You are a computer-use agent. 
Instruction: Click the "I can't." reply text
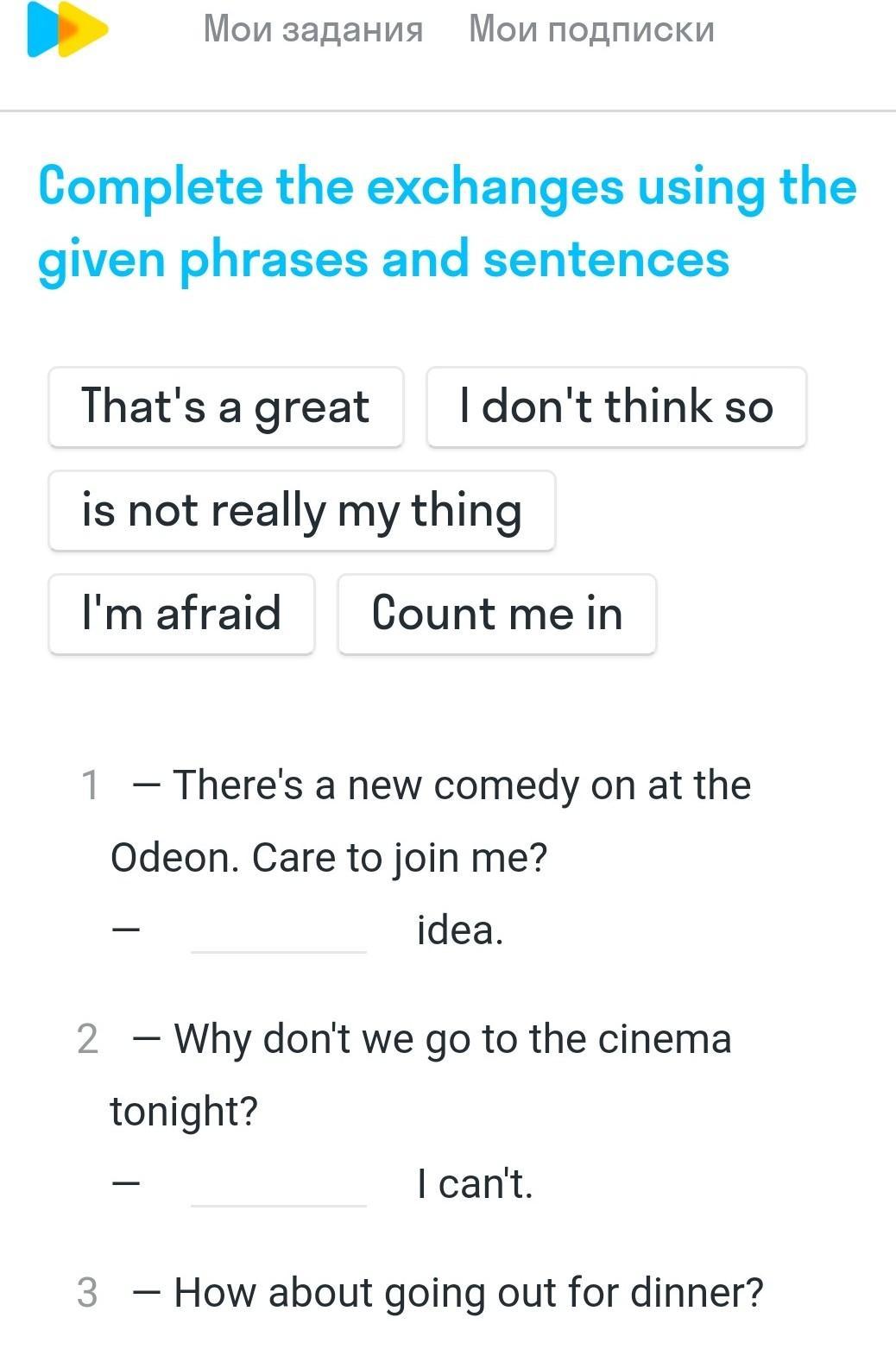pos(475,1183)
